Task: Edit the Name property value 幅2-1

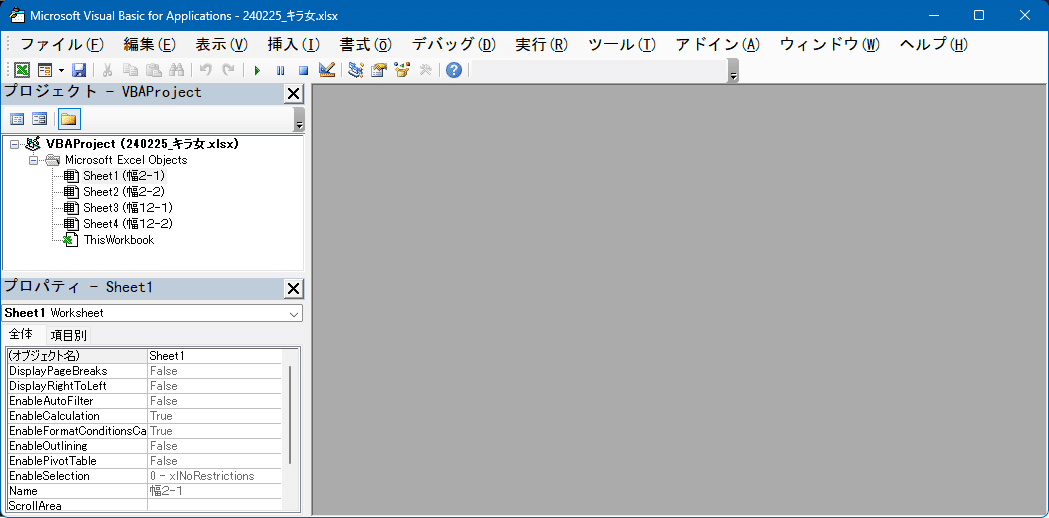Action: coord(214,491)
